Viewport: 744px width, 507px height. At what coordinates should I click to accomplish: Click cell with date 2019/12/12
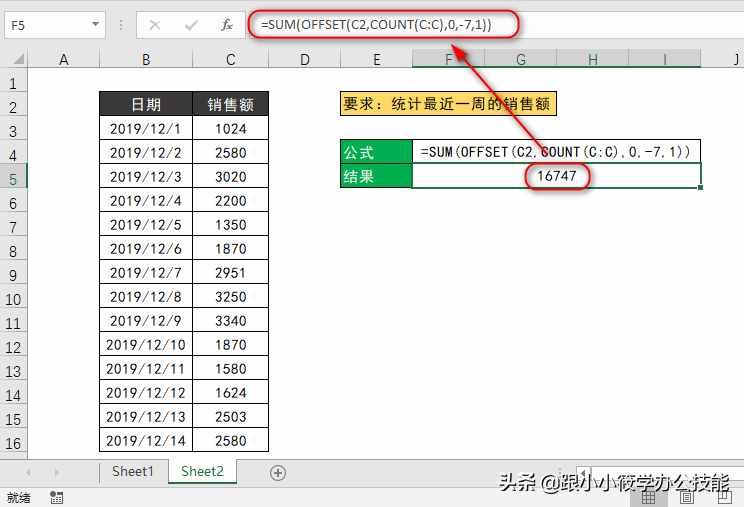coord(146,393)
